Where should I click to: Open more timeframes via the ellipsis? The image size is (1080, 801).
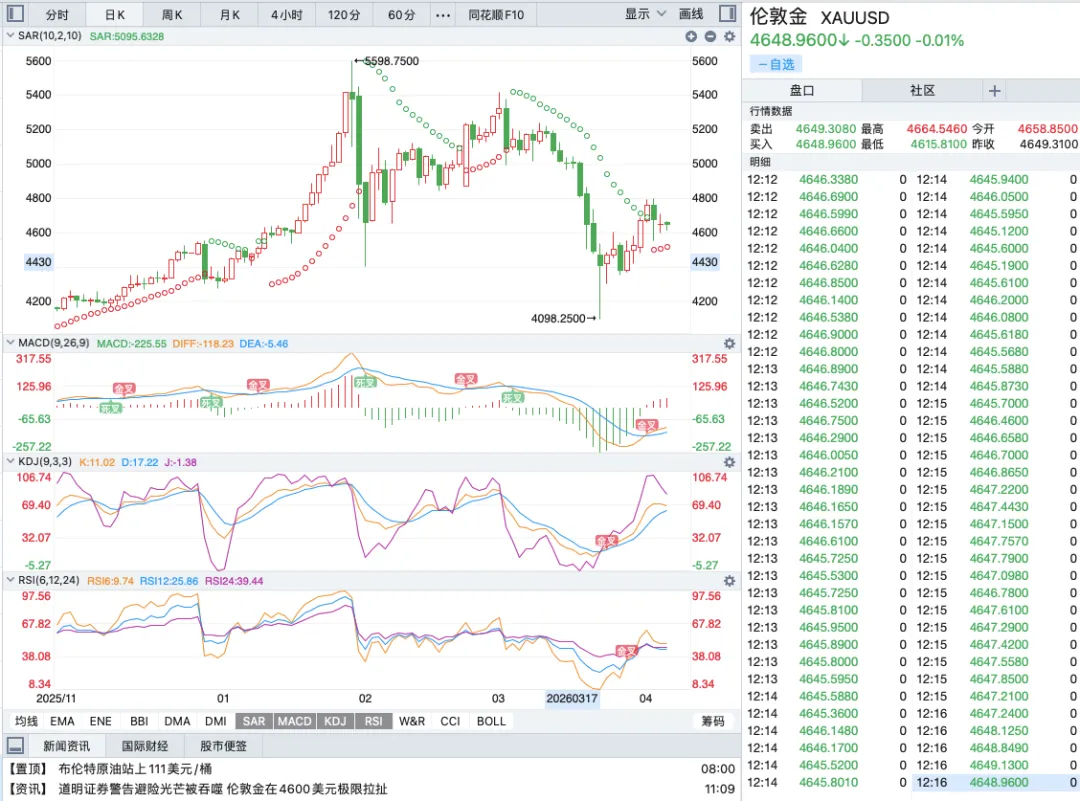(443, 15)
